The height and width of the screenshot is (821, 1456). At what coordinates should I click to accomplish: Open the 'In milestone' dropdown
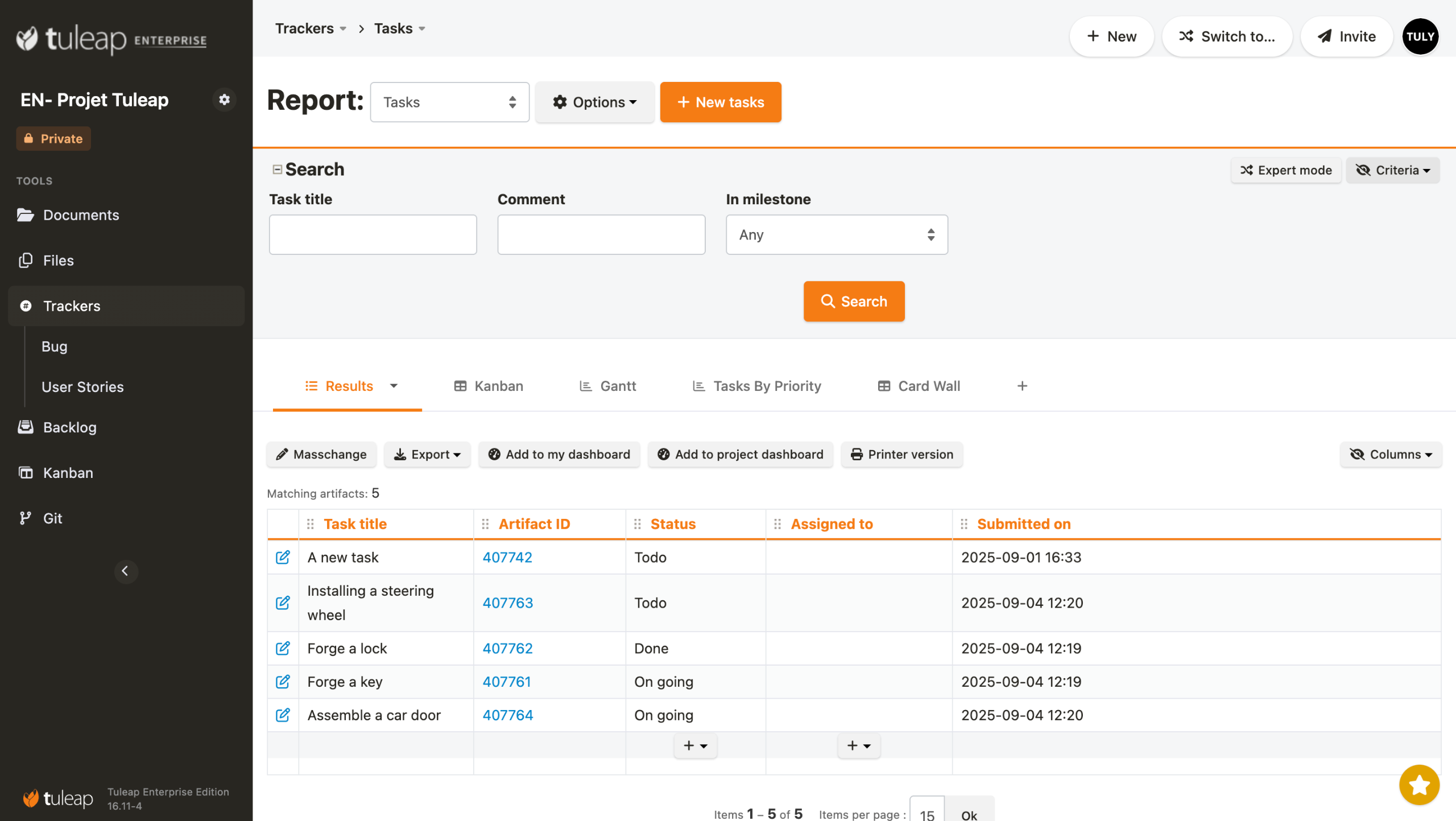pyautogui.click(x=836, y=234)
